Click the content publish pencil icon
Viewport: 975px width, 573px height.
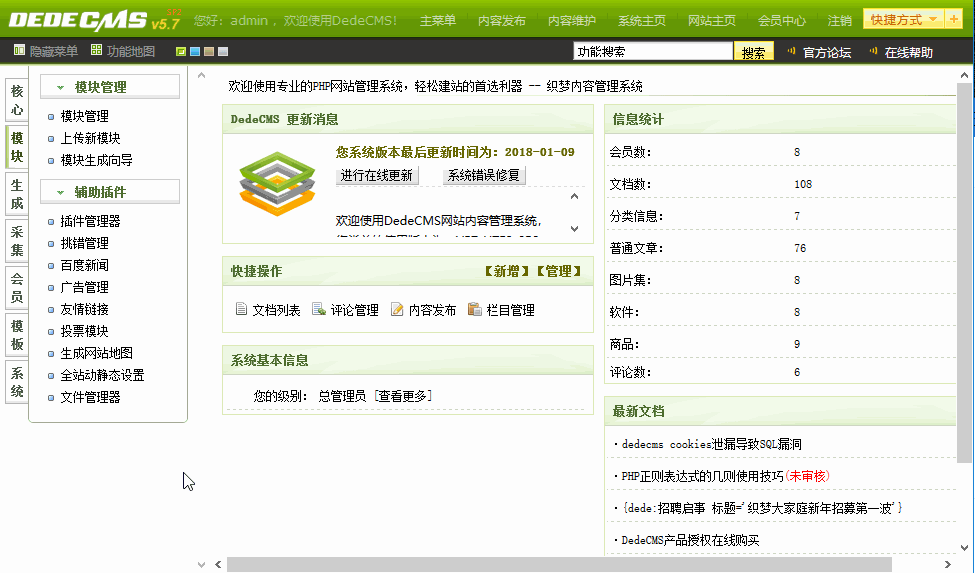(x=397, y=309)
